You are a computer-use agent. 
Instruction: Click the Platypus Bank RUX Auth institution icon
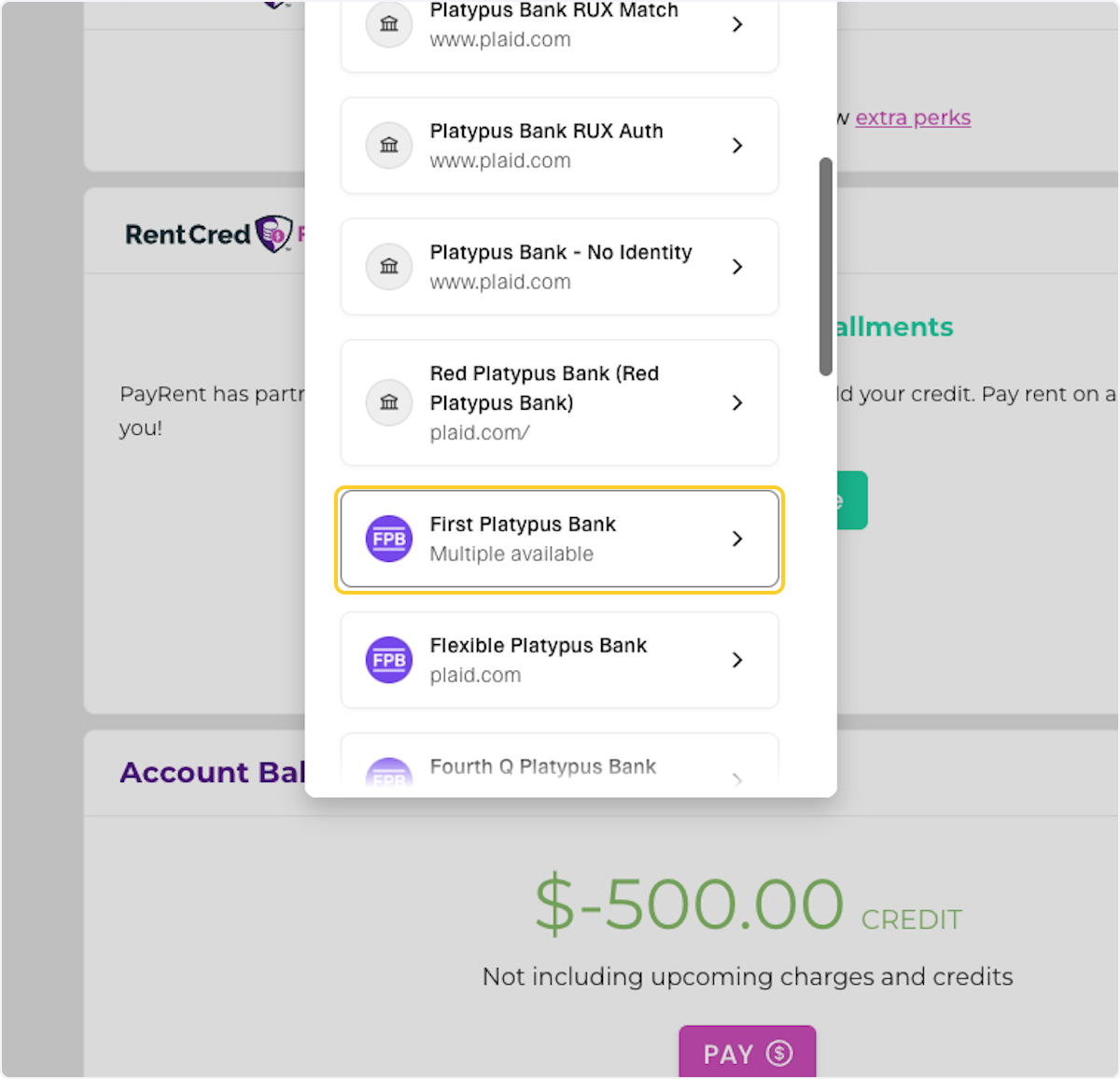point(389,146)
